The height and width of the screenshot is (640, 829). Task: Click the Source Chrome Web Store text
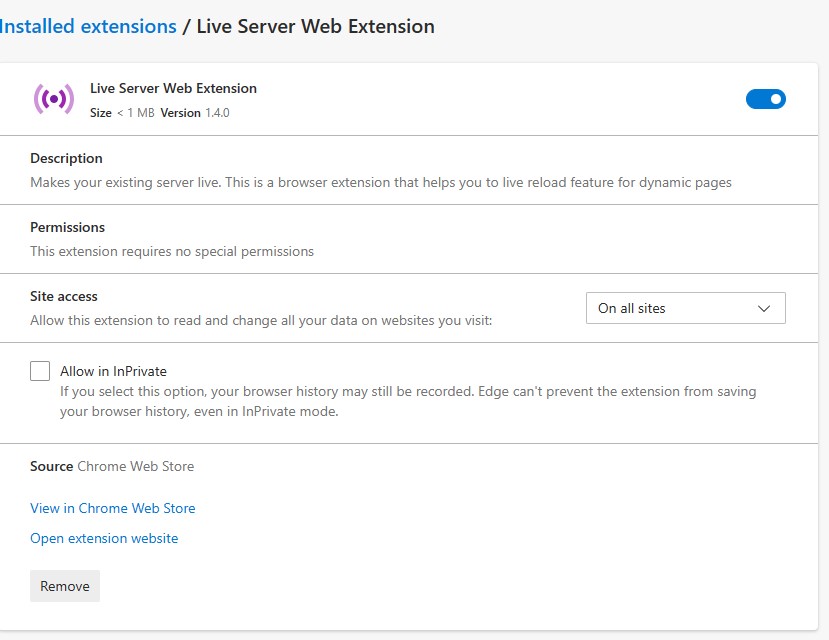112,466
